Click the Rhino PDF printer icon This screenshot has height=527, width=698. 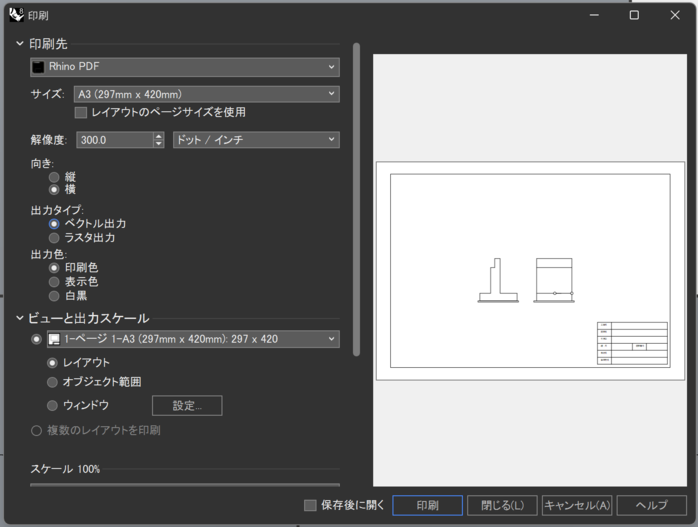39,67
